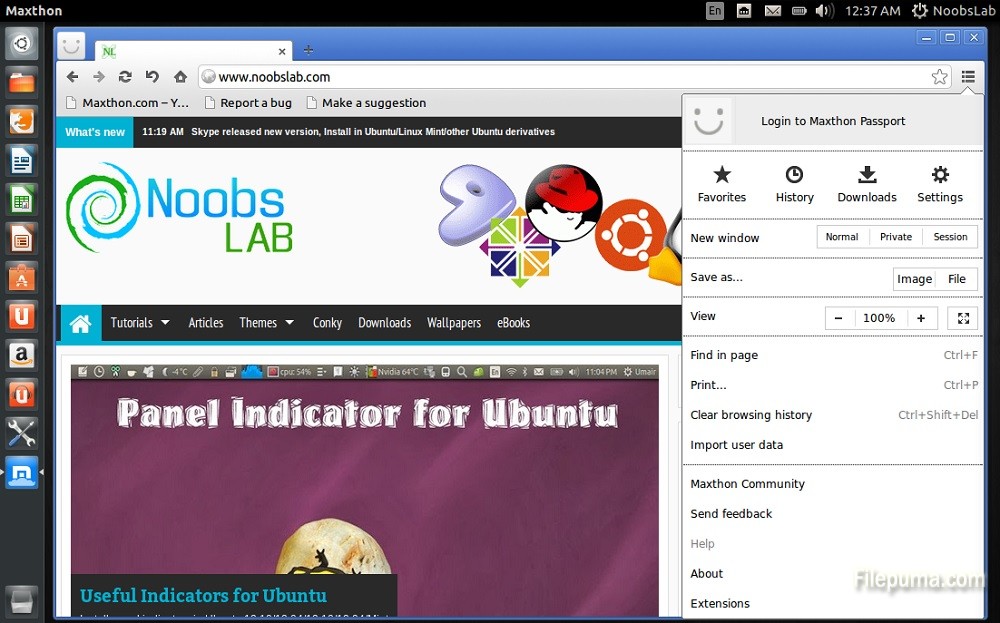Open Downloads from the menu
The image size is (1000, 623).
point(867,184)
